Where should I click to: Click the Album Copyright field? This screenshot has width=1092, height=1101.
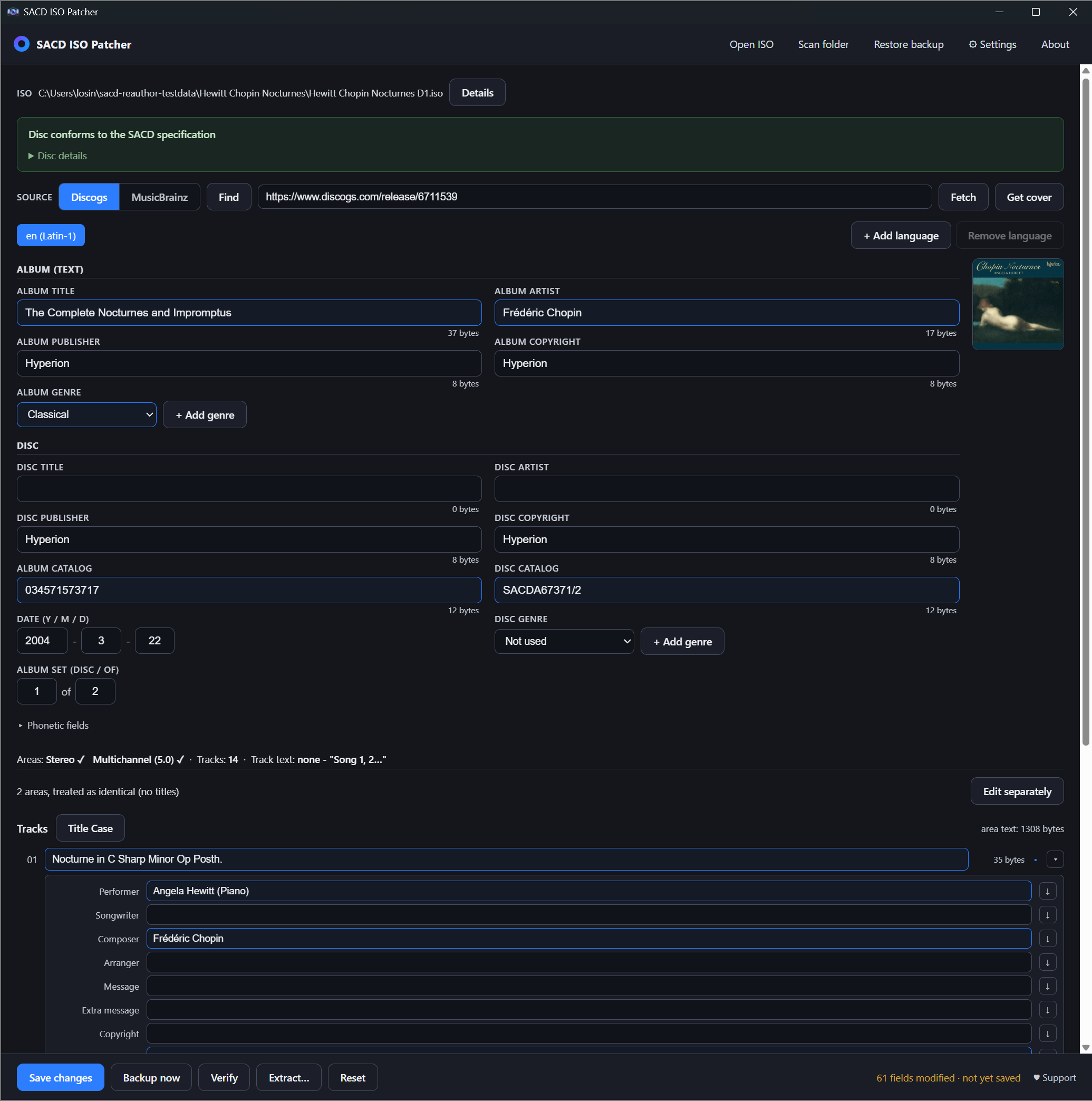pyautogui.click(x=727, y=364)
